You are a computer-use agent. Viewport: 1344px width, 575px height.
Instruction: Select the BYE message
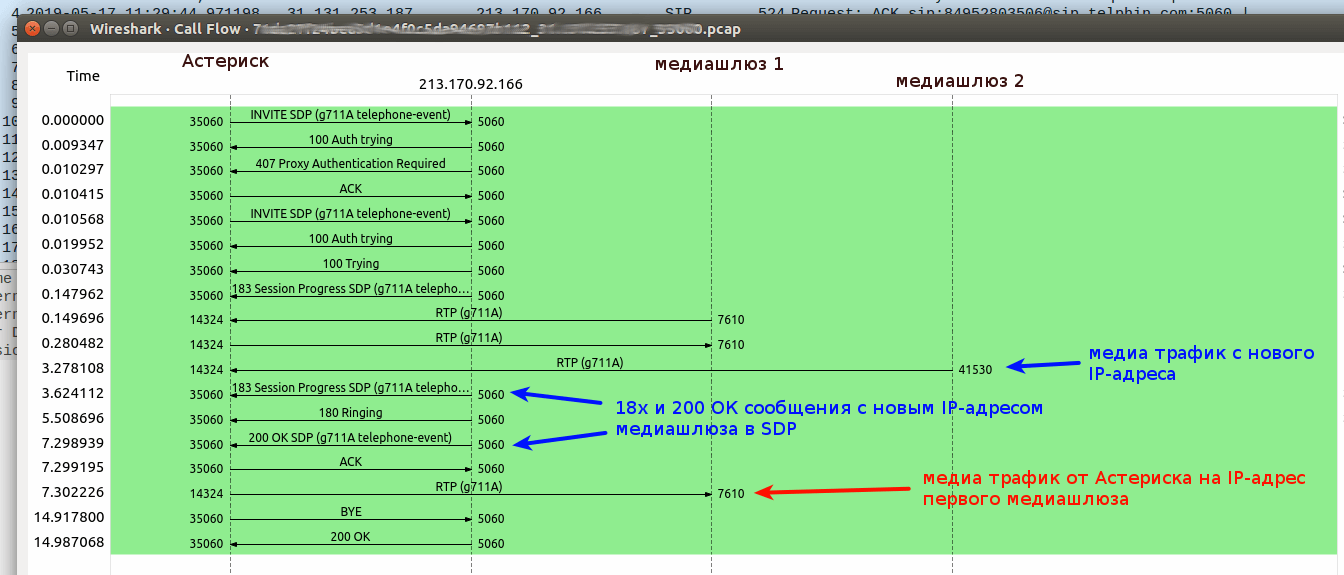[x=351, y=513]
